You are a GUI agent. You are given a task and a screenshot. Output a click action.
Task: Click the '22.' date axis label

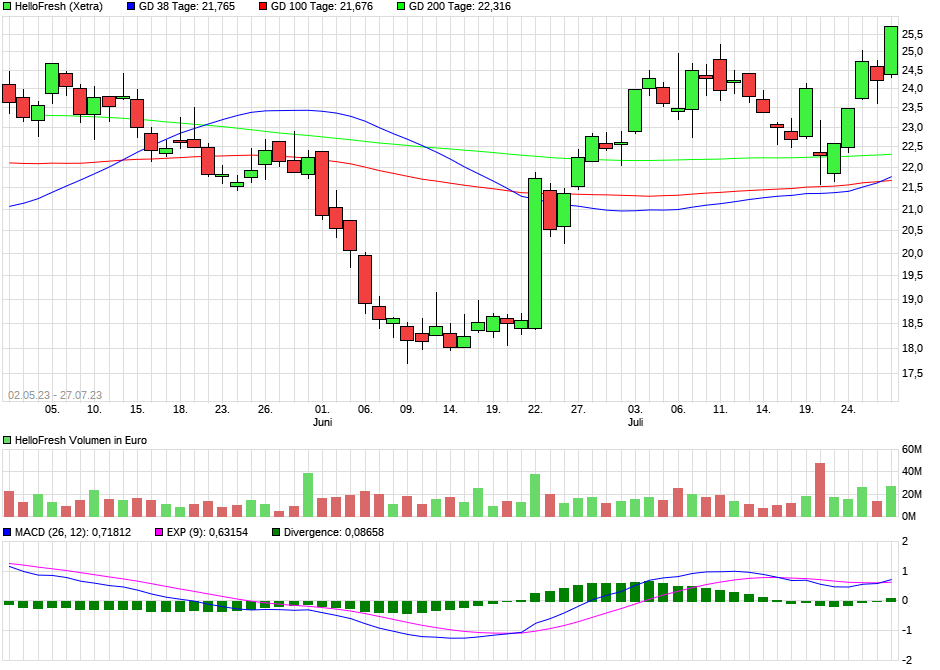click(x=535, y=409)
